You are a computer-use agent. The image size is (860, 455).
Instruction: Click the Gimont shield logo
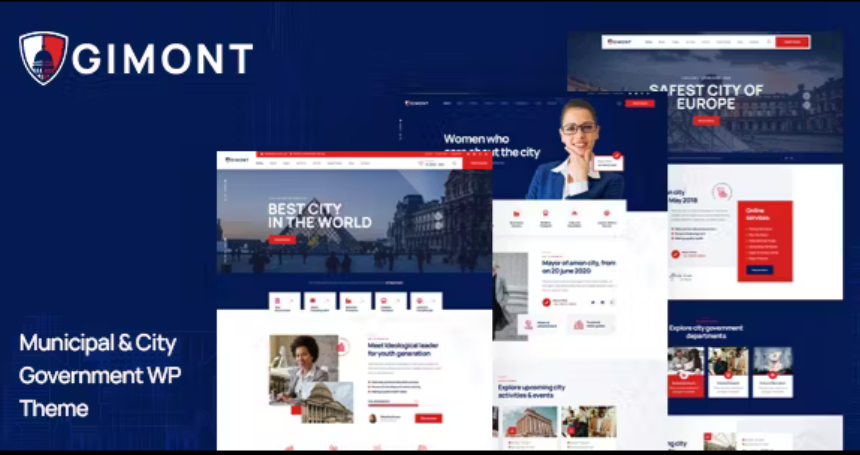tap(43, 58)
